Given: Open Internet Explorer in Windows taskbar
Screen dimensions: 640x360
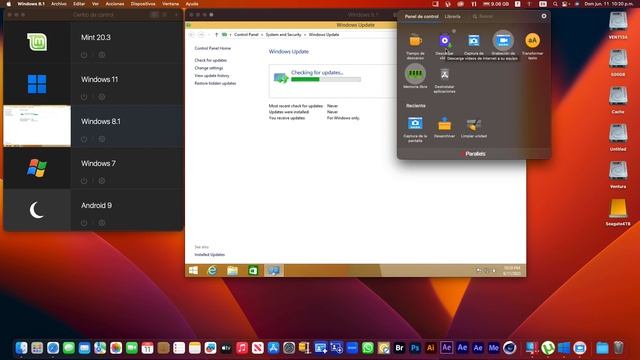Looking at the screenshot, I should [212, 270].
